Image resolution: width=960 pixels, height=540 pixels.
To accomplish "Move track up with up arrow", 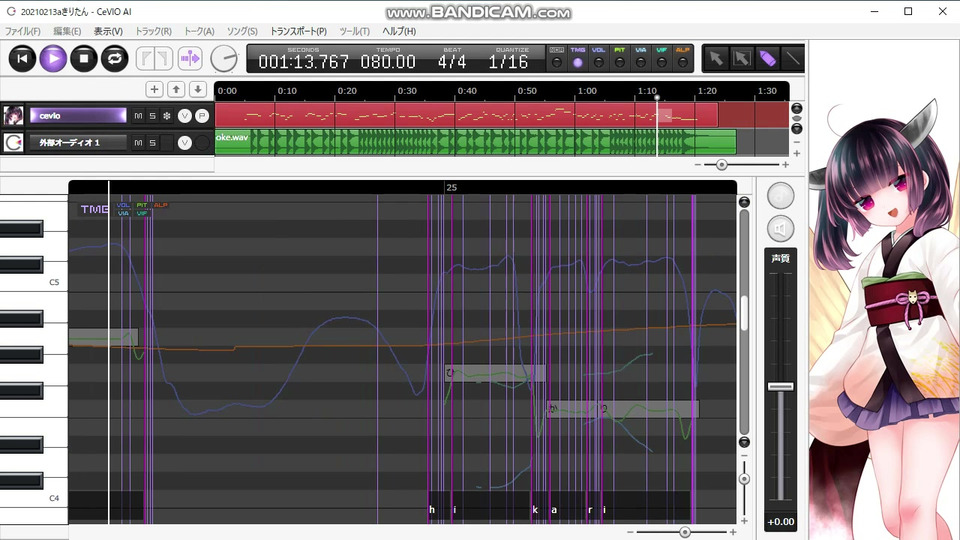I will tap(176, 89).
